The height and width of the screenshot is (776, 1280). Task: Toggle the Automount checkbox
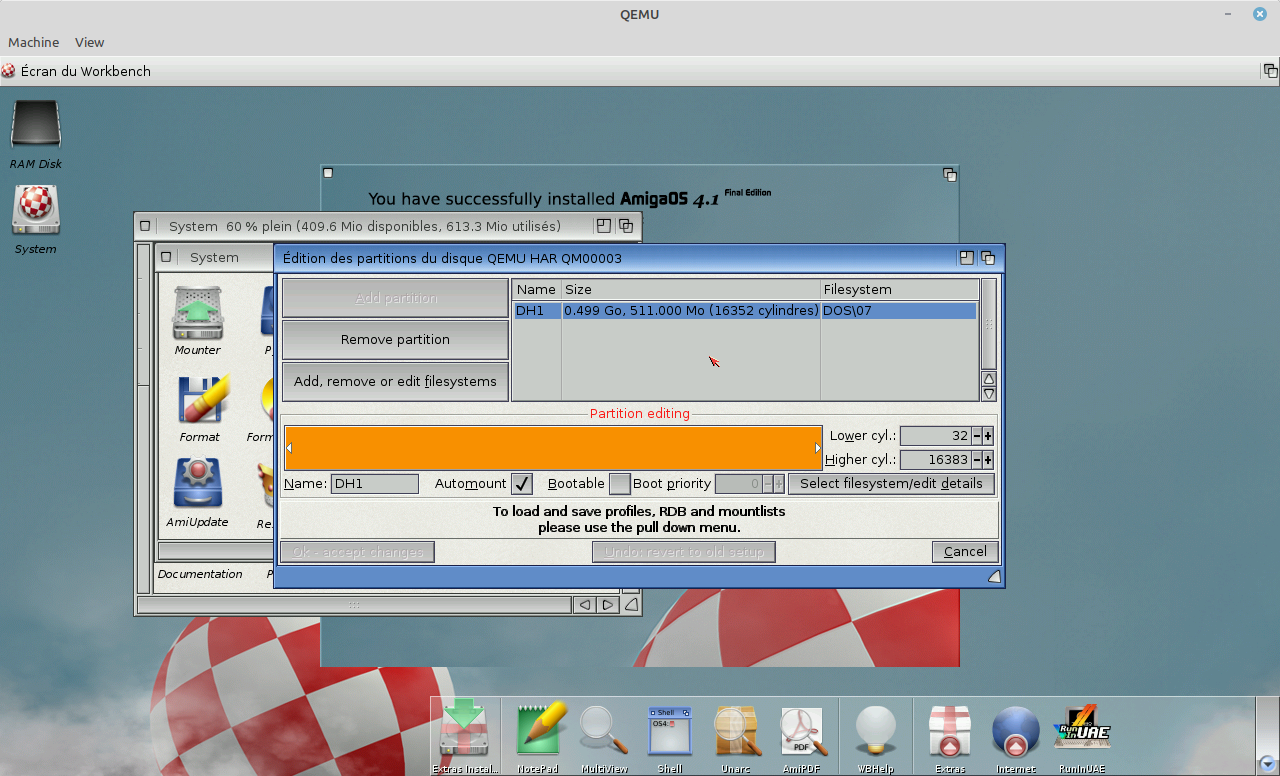point(522,484)
